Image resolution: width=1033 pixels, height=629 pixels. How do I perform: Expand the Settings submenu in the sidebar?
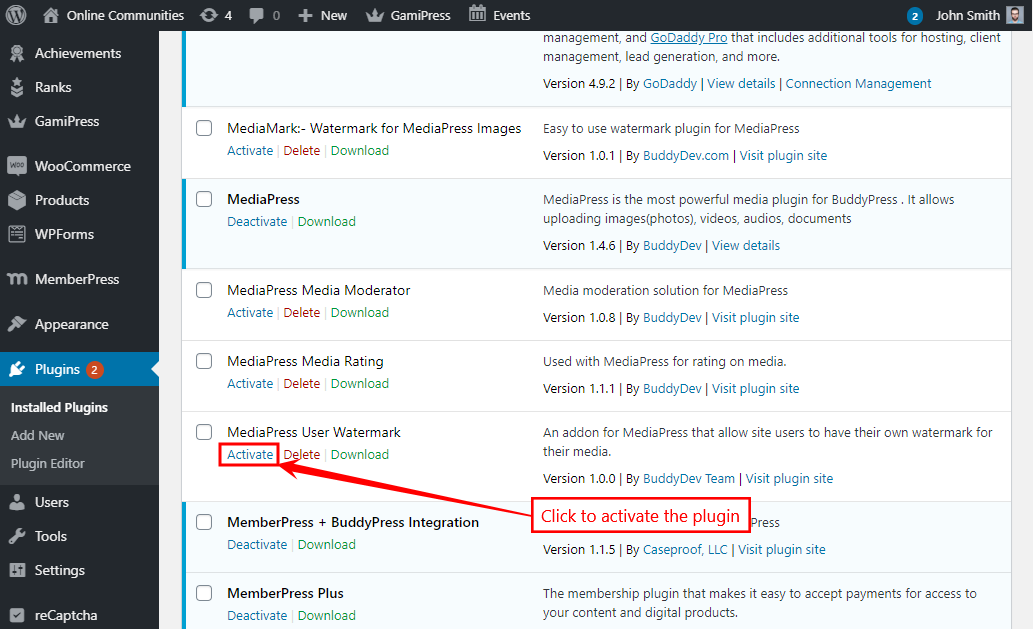[x=60, y=570]
